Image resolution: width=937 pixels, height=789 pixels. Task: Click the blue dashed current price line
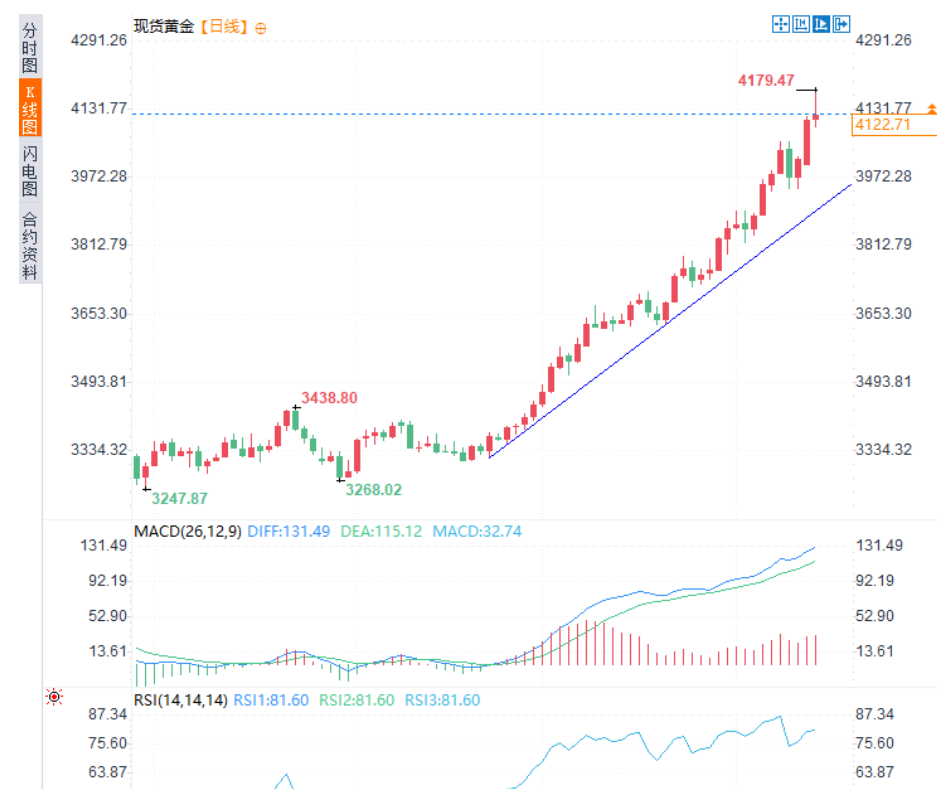pyautogui.click(x=450, y=114)
